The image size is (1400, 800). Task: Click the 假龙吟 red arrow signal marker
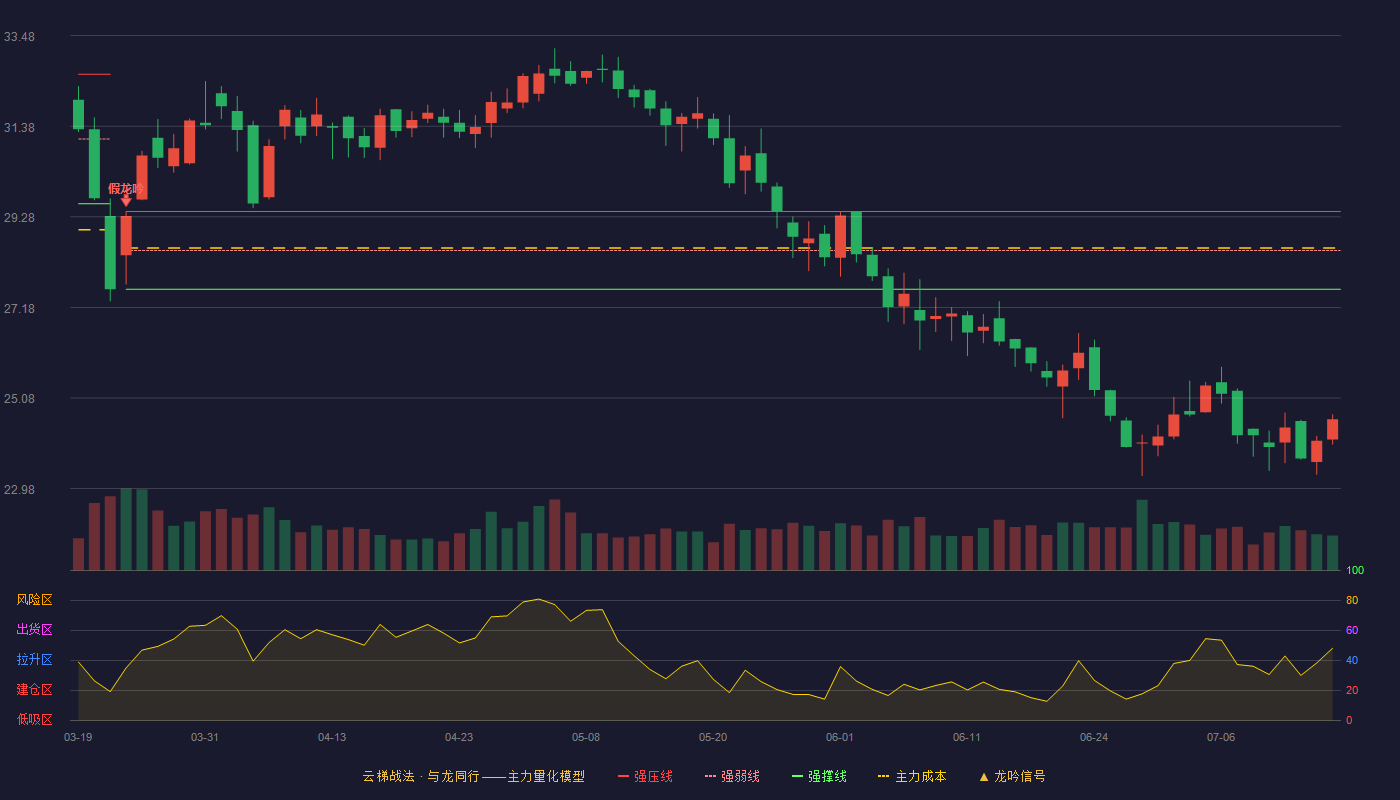click(126, 202)
